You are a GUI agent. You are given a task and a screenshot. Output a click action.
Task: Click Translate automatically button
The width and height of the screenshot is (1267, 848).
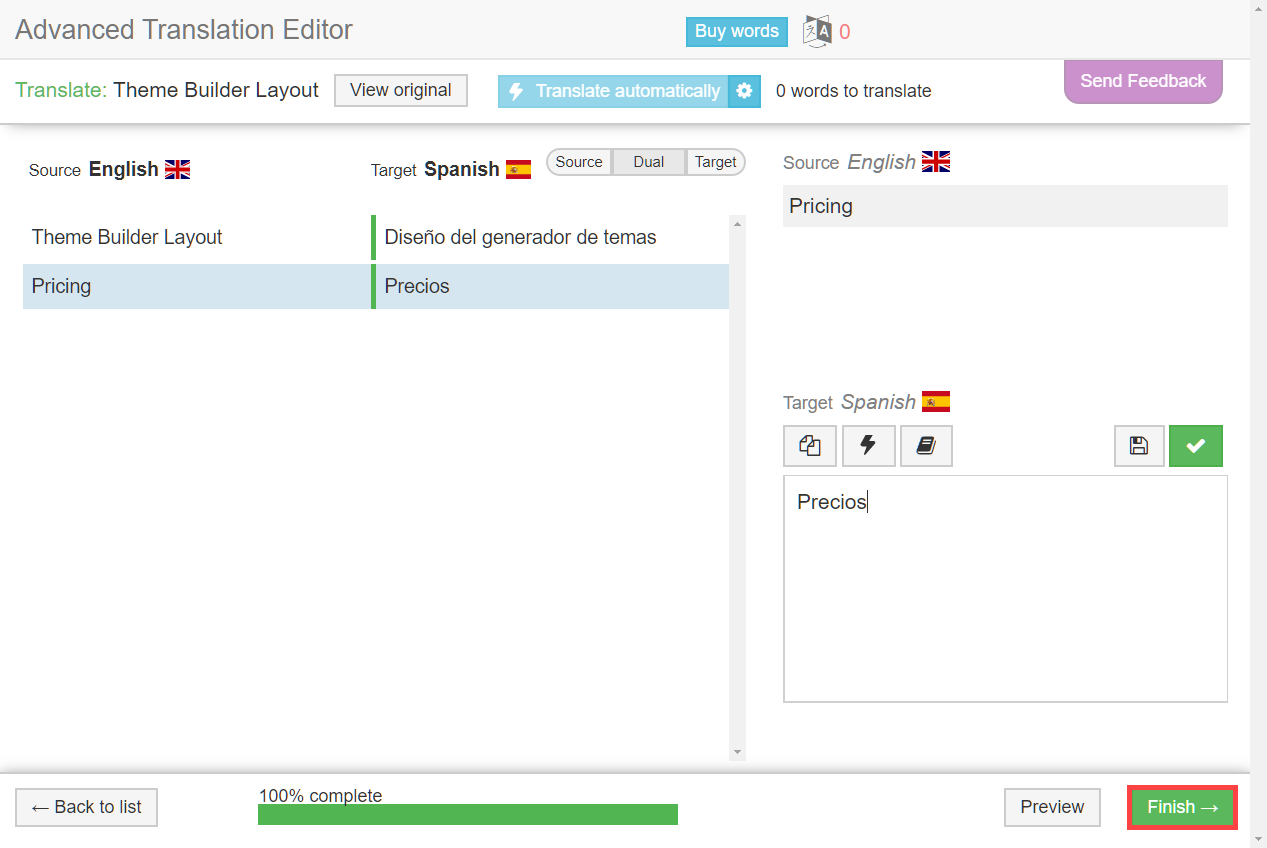[x=613, y=91]
